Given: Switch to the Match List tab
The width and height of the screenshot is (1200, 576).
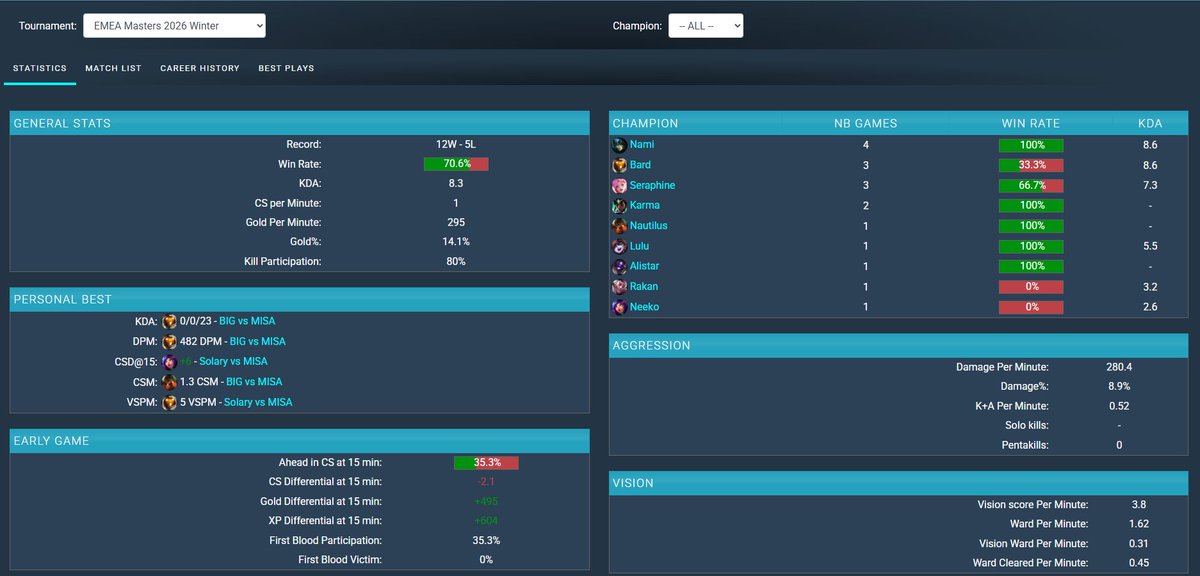Looking at the screenshot, I should [x=113, y=68].
